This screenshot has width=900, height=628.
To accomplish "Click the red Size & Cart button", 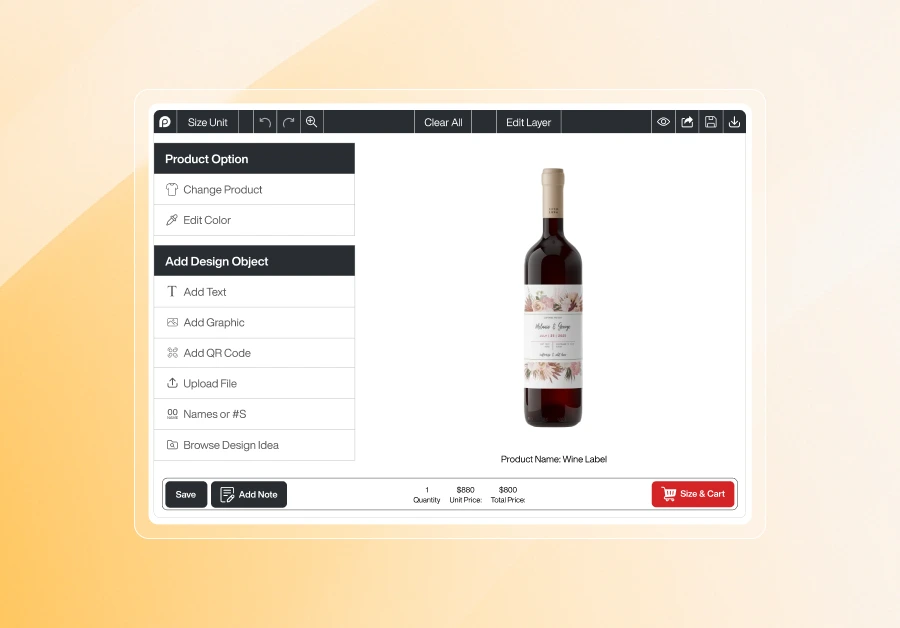I will click(x=693, y=494).
